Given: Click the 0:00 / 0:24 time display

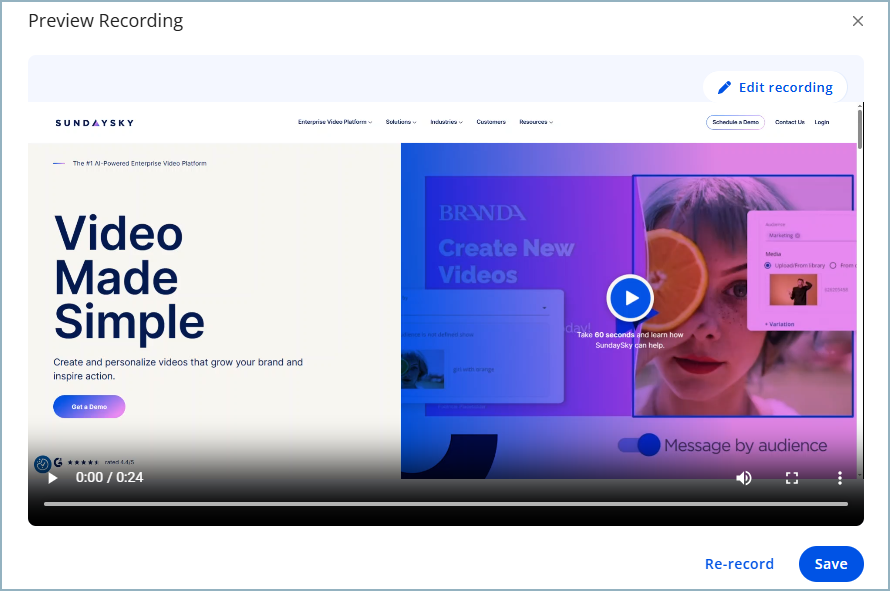Looking at the screenshot, I should (110, 477).
